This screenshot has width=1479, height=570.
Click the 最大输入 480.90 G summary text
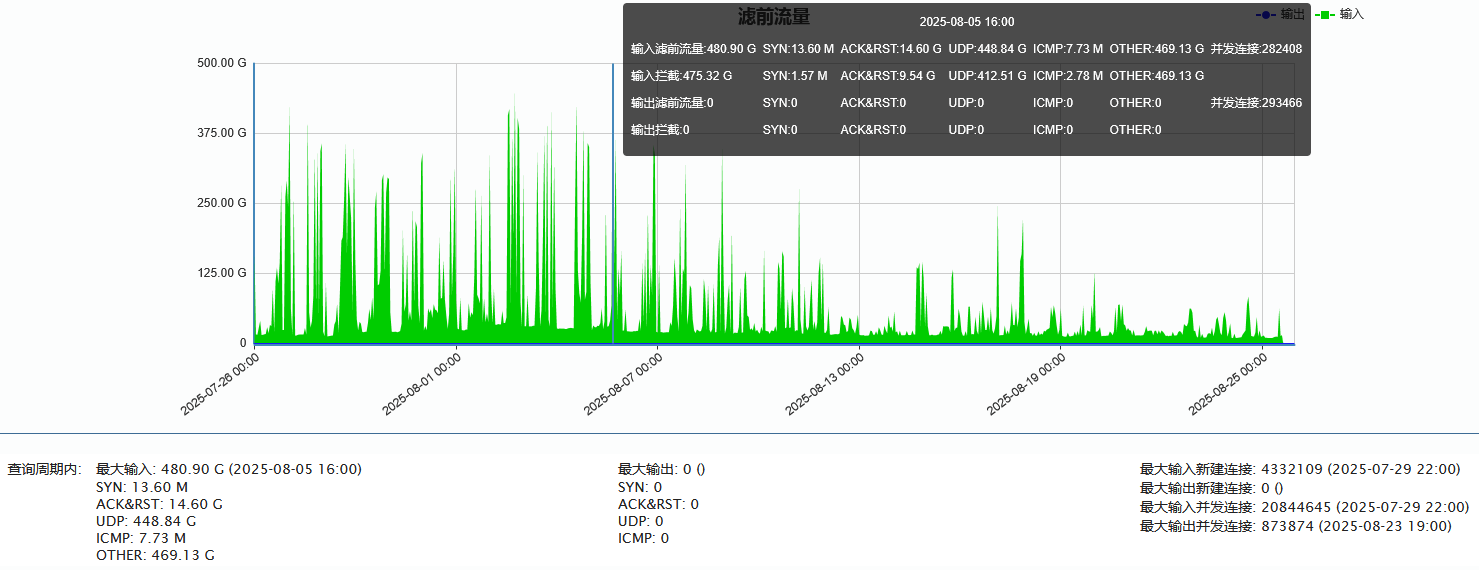[228, 469]
